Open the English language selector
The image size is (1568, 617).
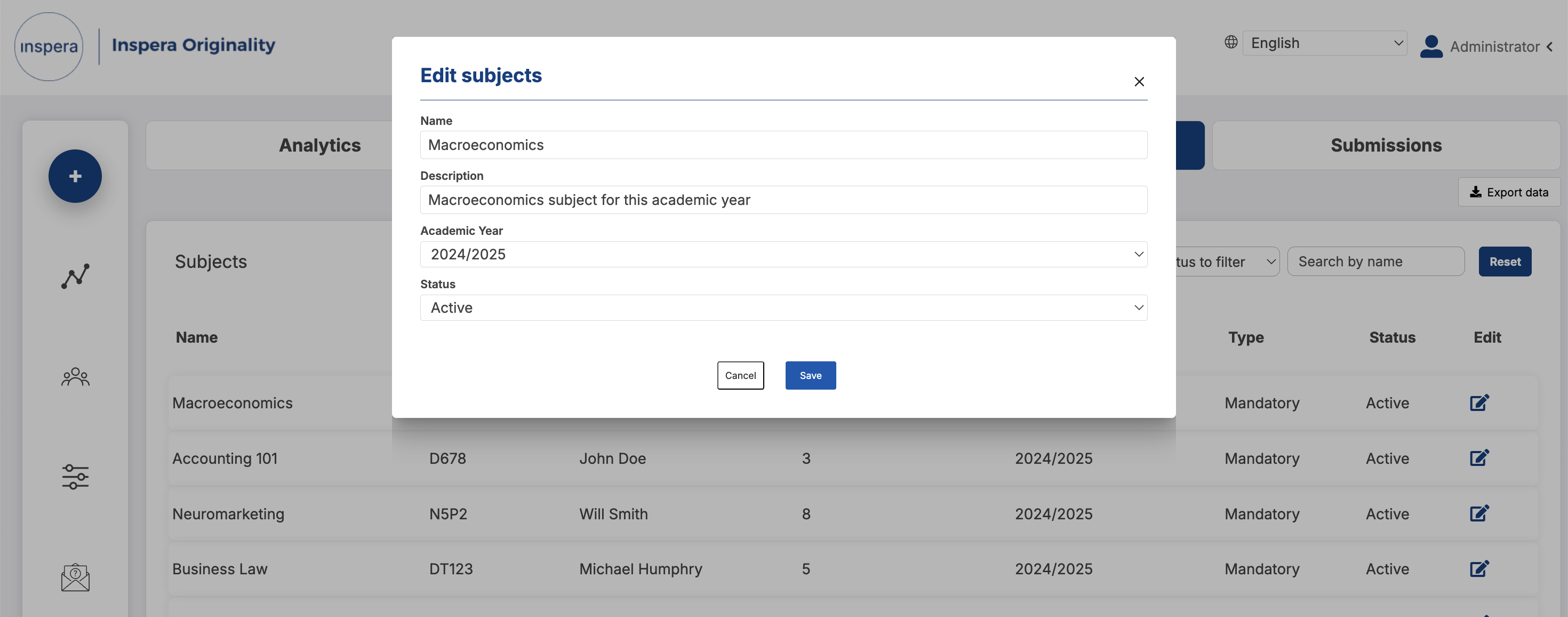[x=1324, y=43]
